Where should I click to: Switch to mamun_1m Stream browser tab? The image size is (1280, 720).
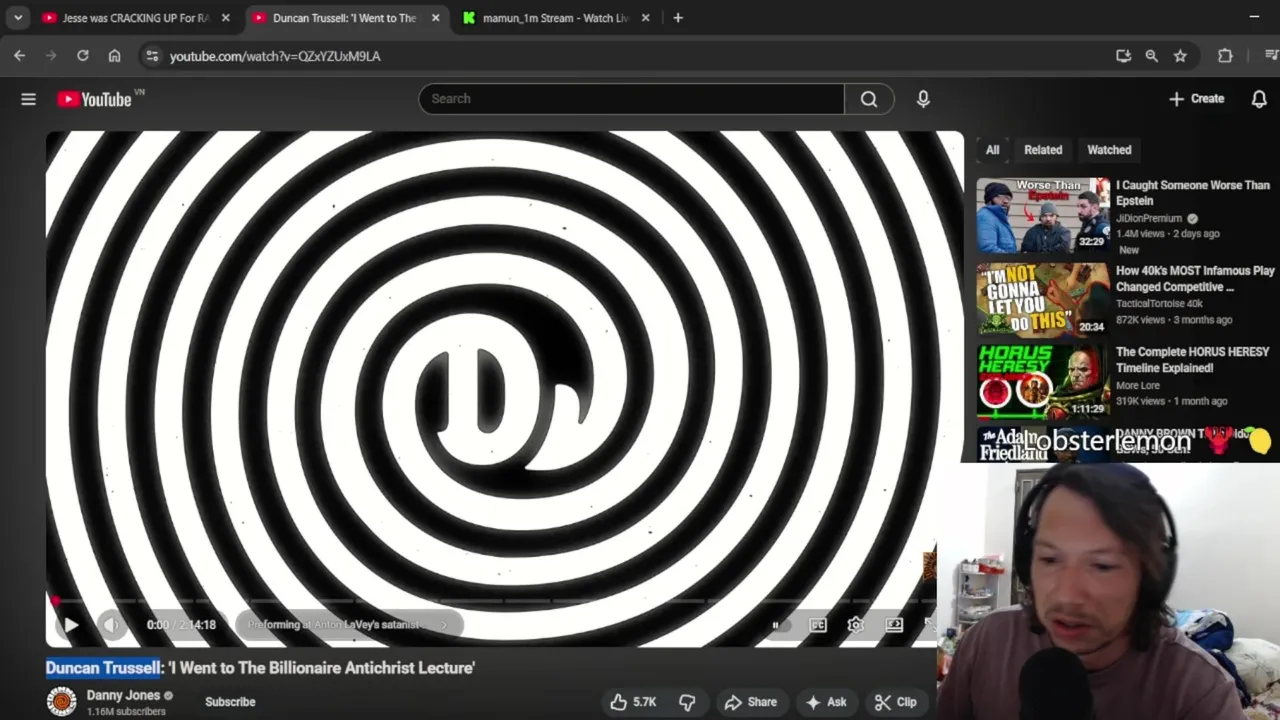point(557,18)
